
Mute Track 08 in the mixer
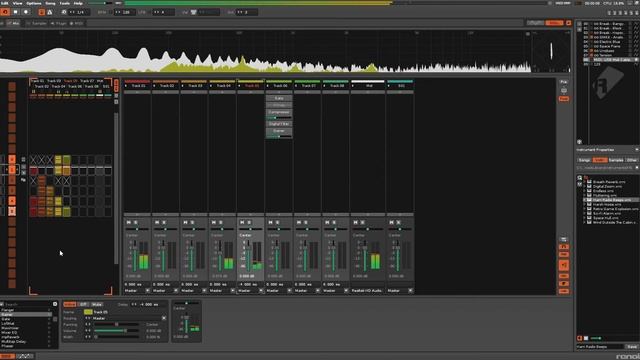pyautogui.click(x=327, y=222)
